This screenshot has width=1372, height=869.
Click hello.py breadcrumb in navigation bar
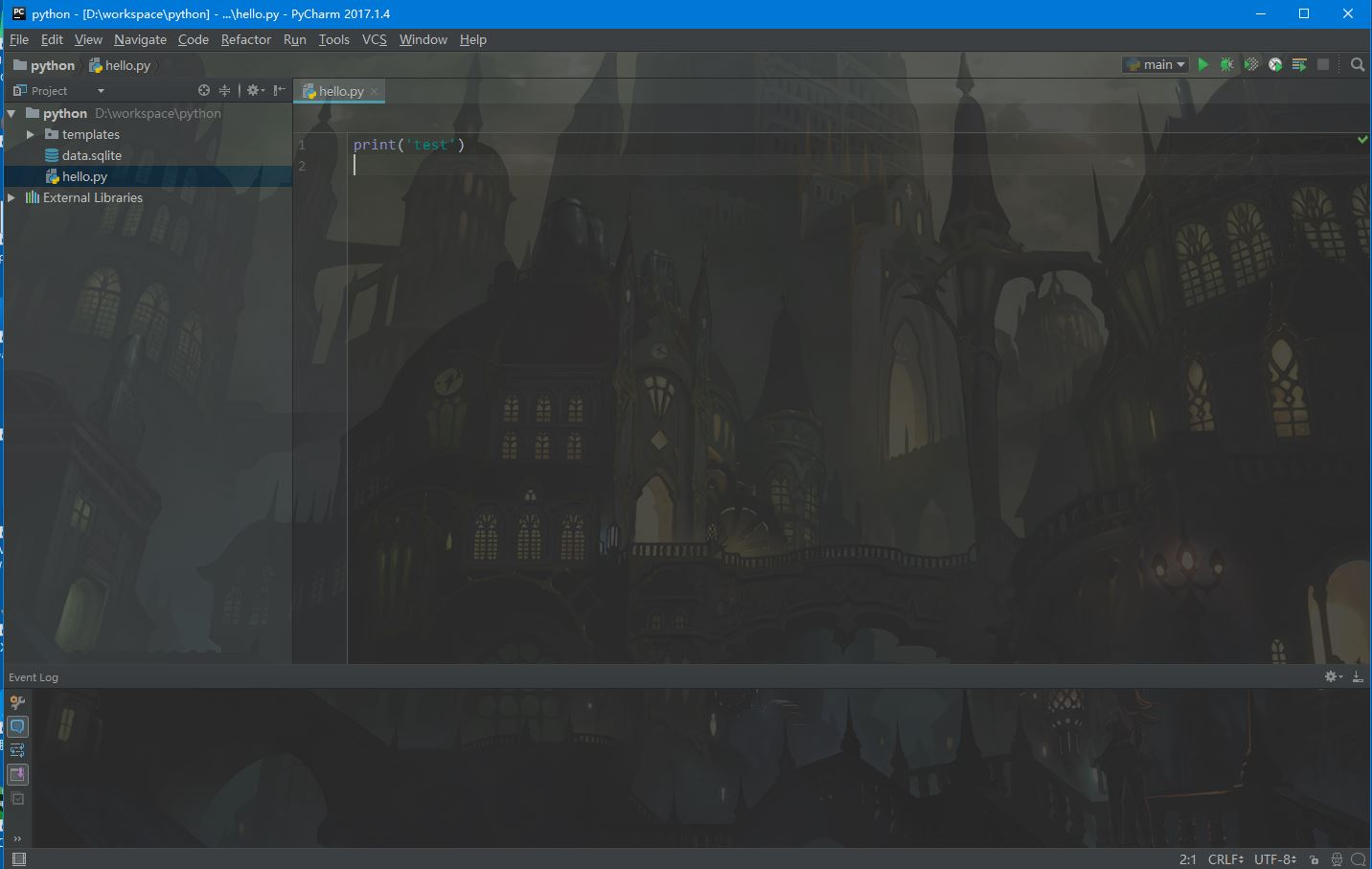tap(121, 65)
